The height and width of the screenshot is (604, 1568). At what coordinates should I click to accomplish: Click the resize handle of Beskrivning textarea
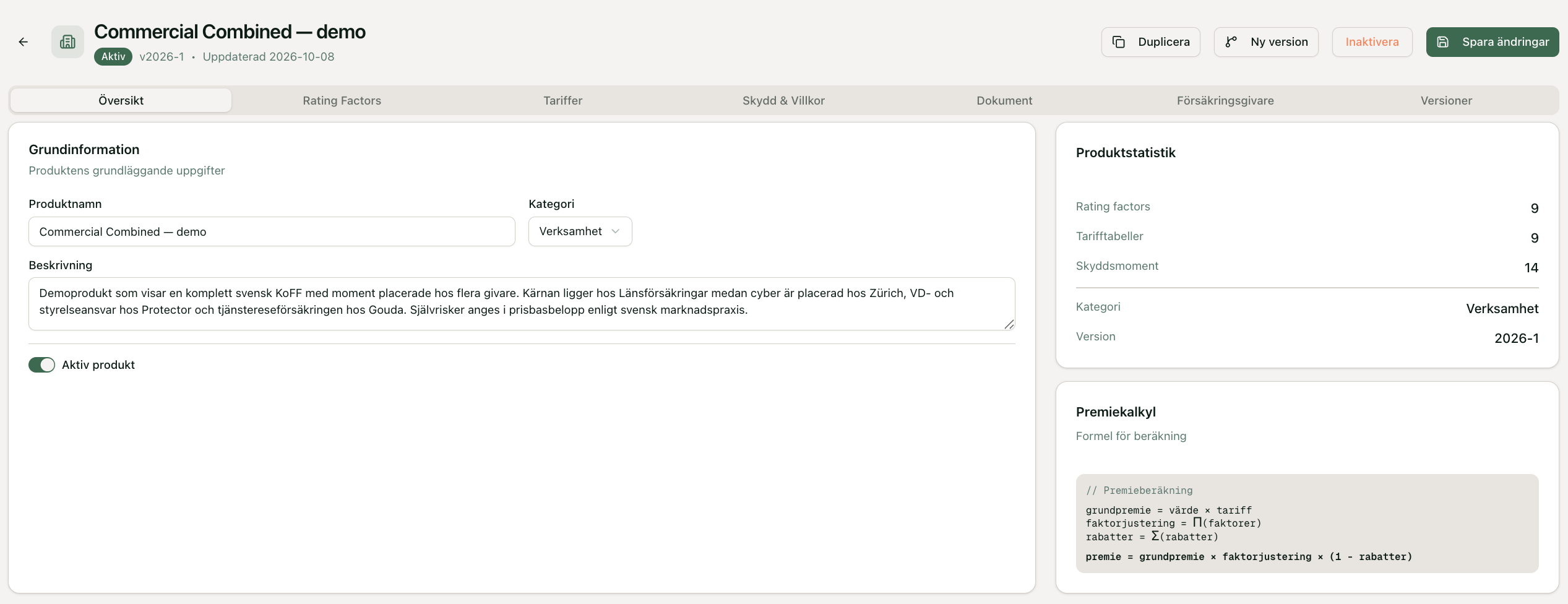[1009, 324]
